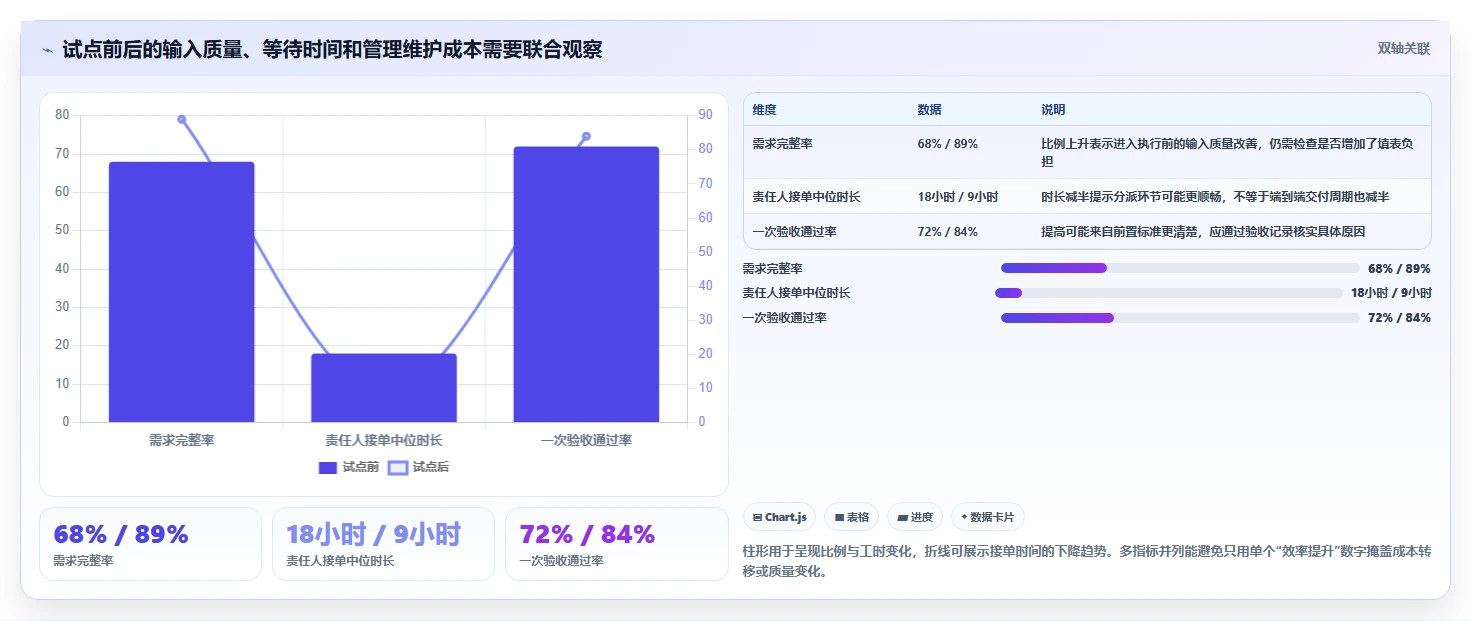
Task: Toggle the 试点前 legend item
Action: [348, 467]
